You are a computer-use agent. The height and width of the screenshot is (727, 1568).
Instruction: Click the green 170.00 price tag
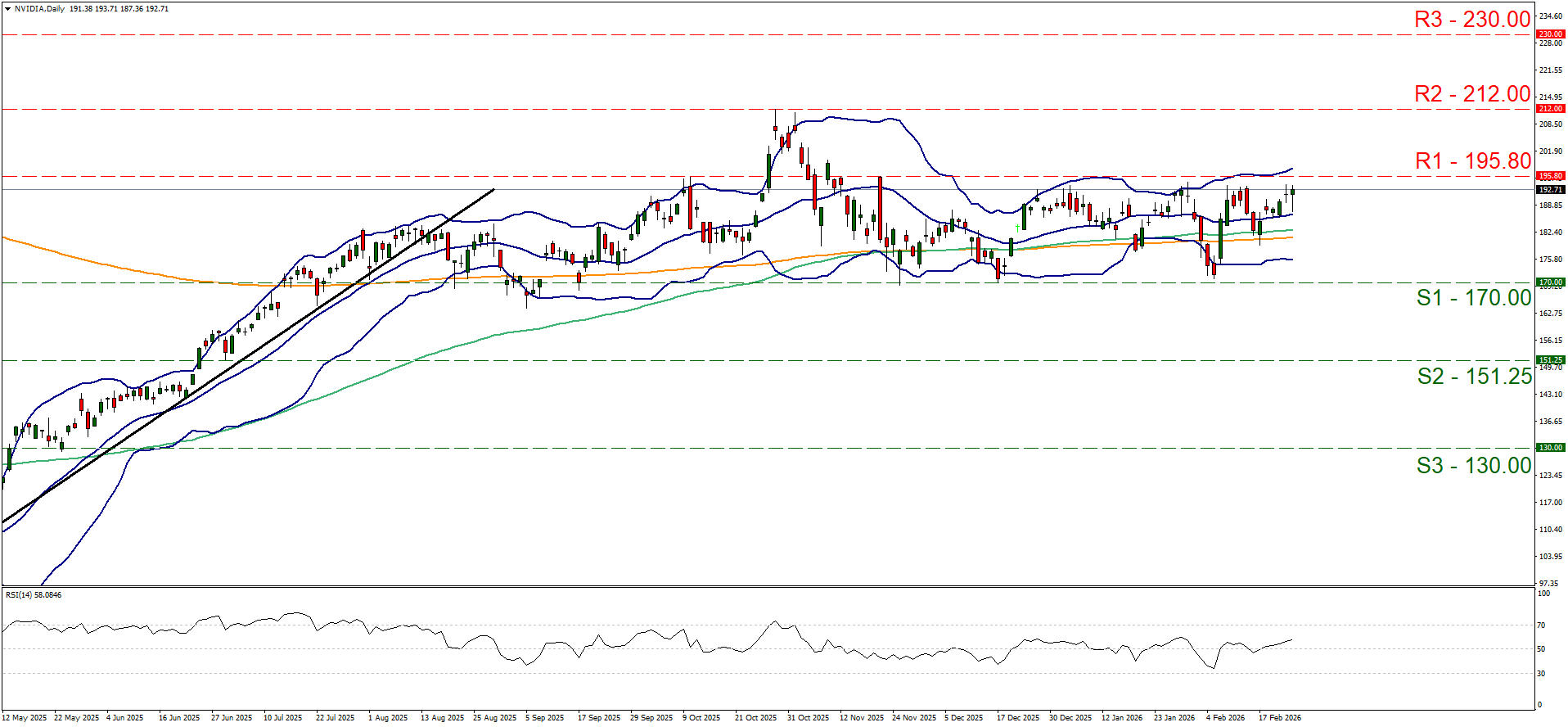tap(1550, 282)
